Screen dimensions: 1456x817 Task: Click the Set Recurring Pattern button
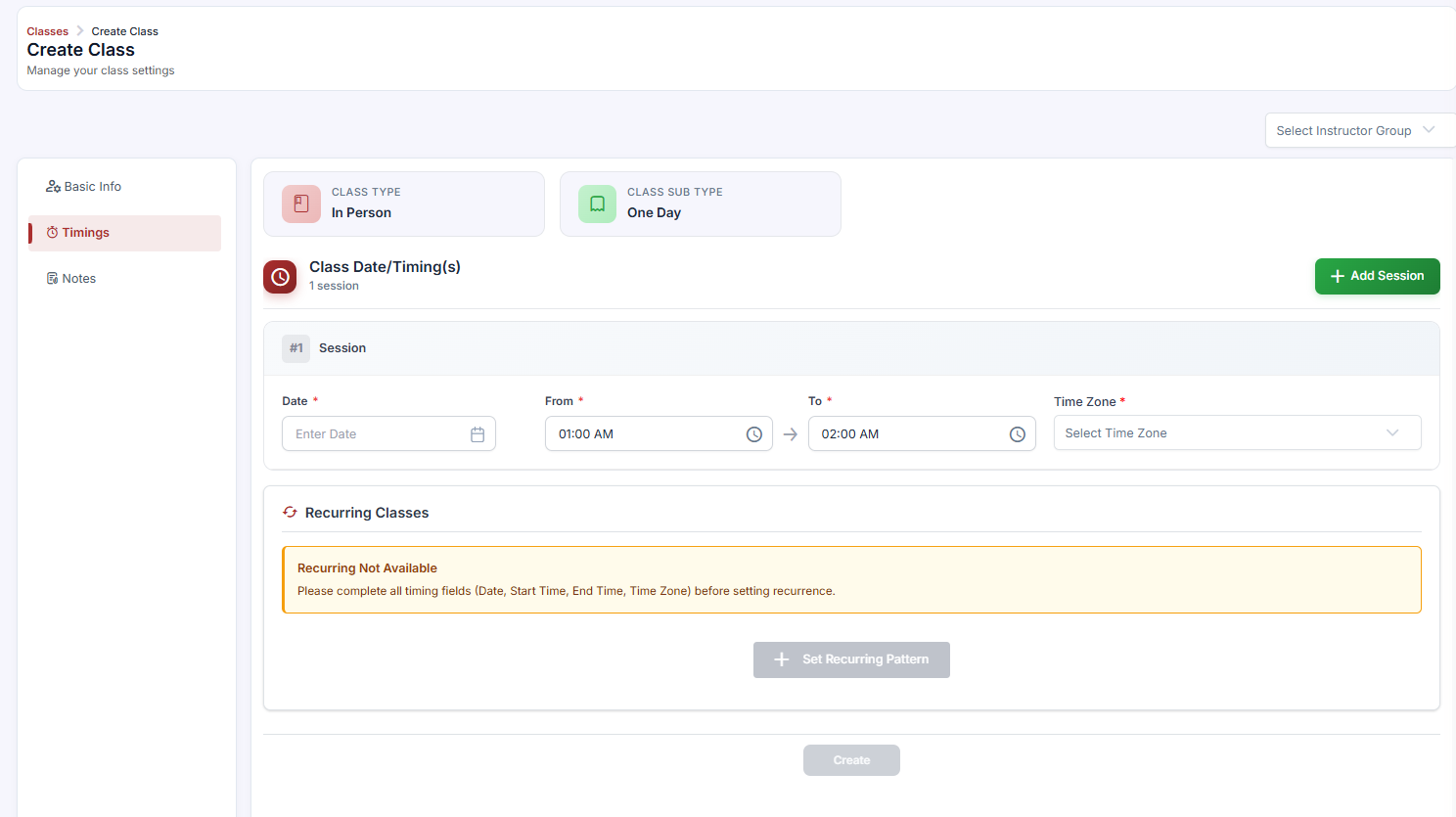[851, 659]
